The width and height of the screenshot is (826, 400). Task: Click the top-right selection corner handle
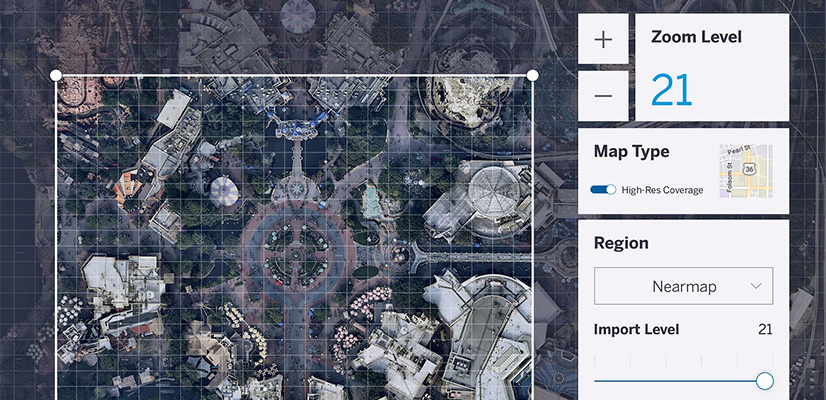click(x=533, y=75)
